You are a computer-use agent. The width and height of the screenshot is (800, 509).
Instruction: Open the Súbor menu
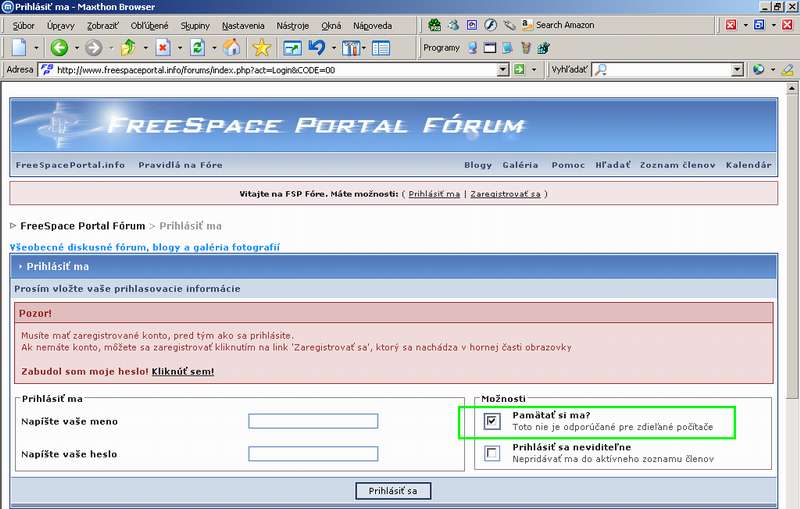coord(23,26)
